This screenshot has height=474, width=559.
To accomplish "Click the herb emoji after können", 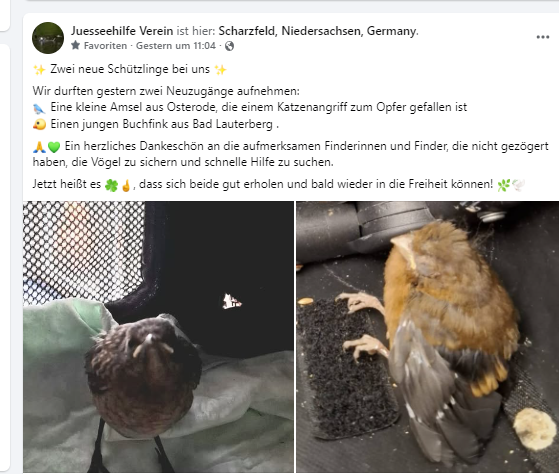I will (504, 185).
